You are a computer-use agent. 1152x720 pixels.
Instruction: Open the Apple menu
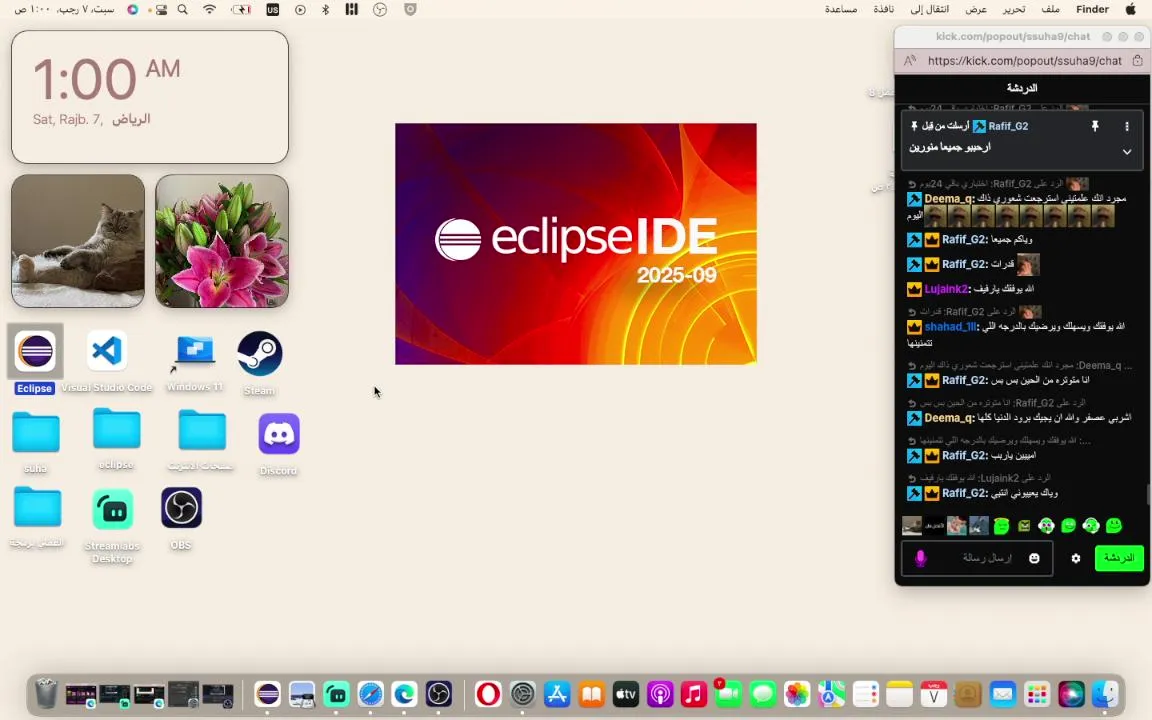tap(1131, 10)
